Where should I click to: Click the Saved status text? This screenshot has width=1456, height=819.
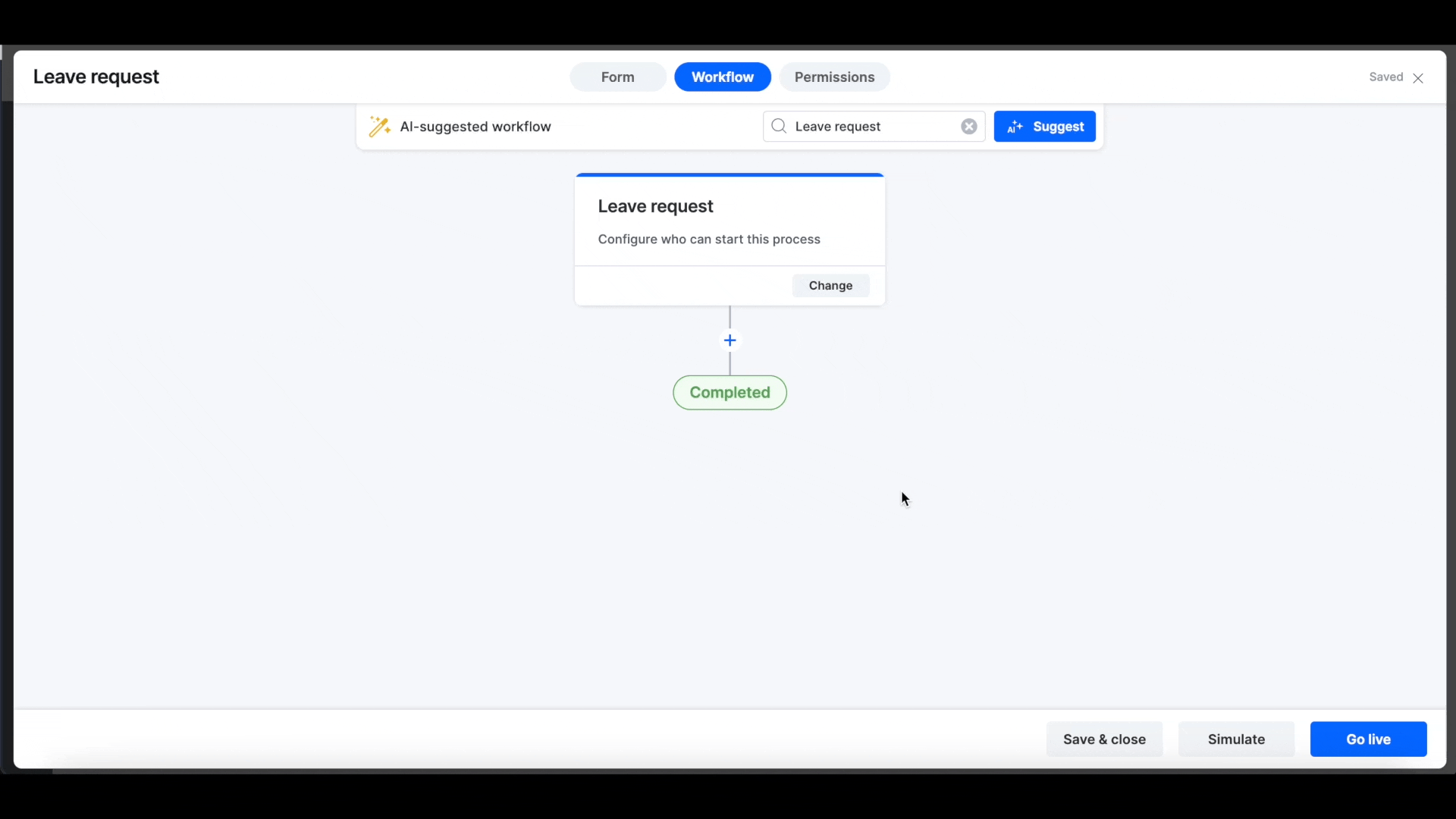tap(1385, 77)
